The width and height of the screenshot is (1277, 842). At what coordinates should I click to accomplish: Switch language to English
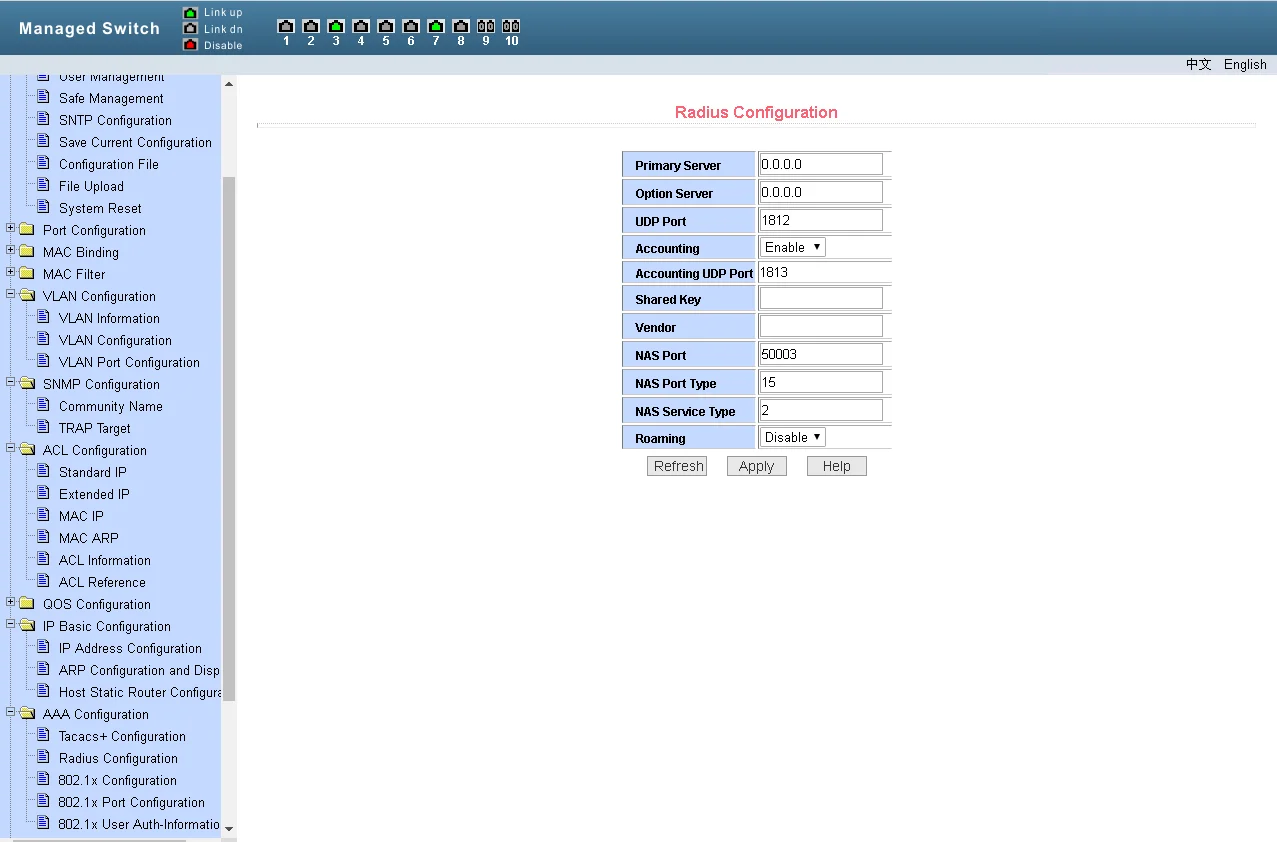point(1245,64)
